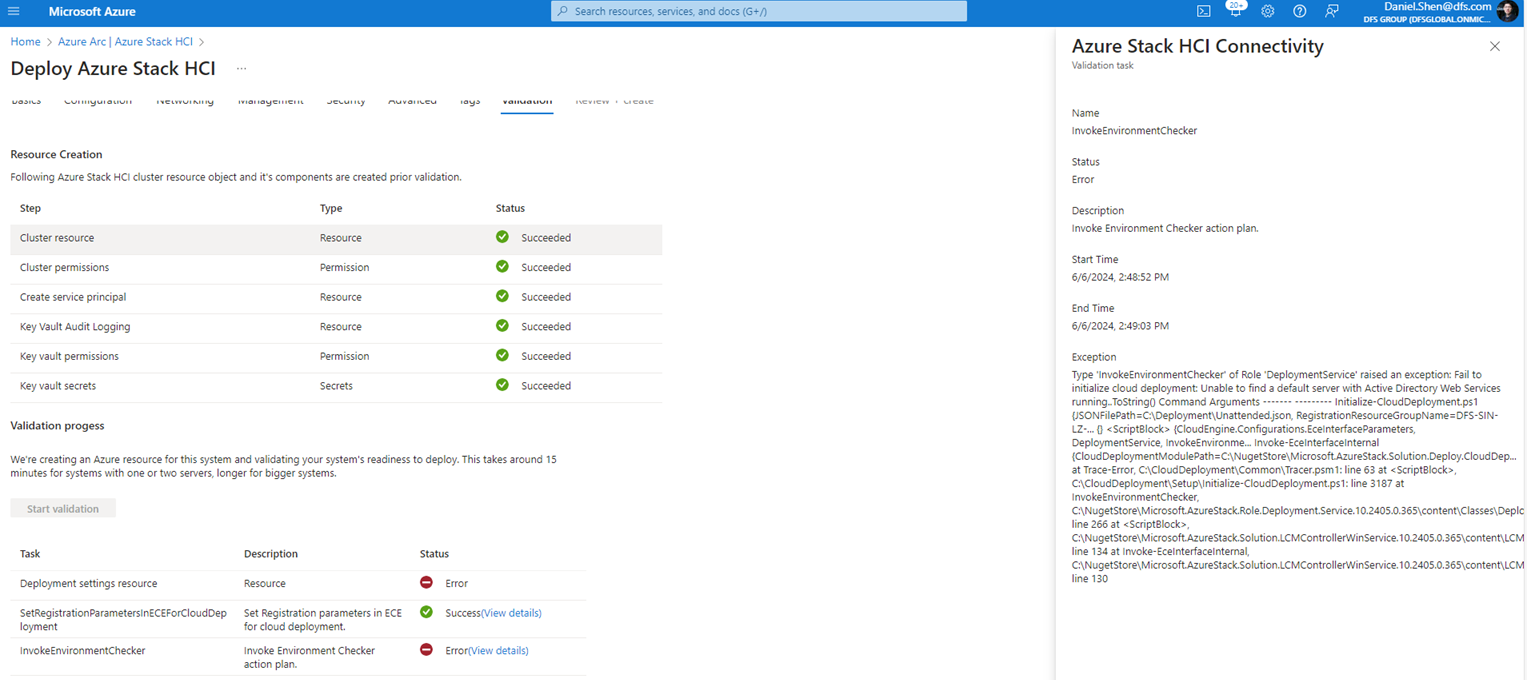This screenshot has height=680, width=1527.
Task: Click green check icon for Cluster resource
Action: pos(502,238)
